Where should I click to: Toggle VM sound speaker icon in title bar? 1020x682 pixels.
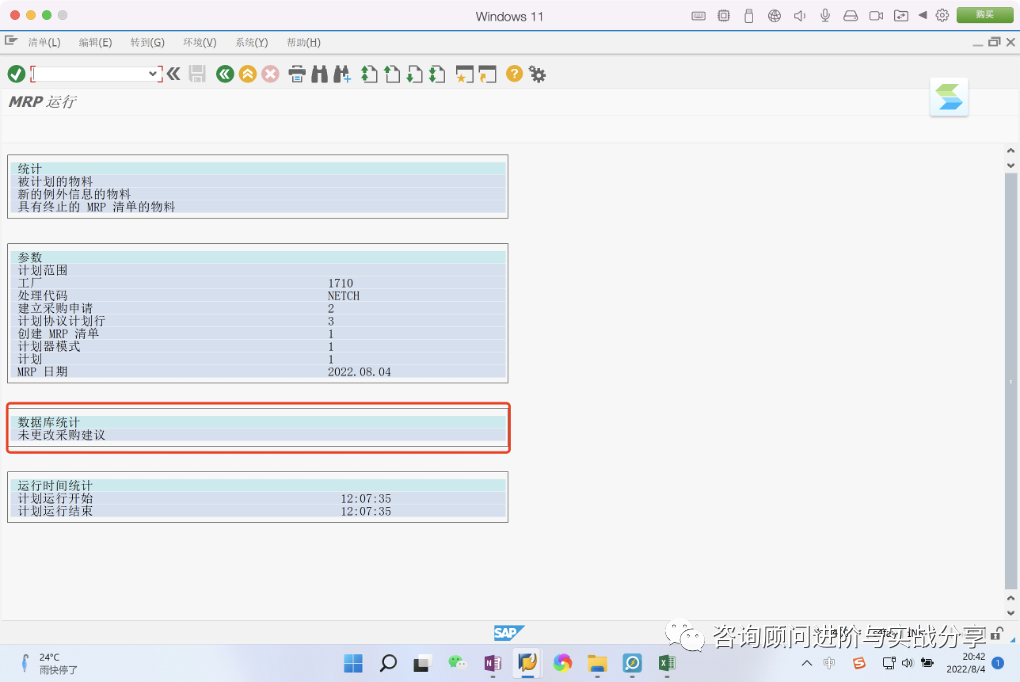pos(799,16)
